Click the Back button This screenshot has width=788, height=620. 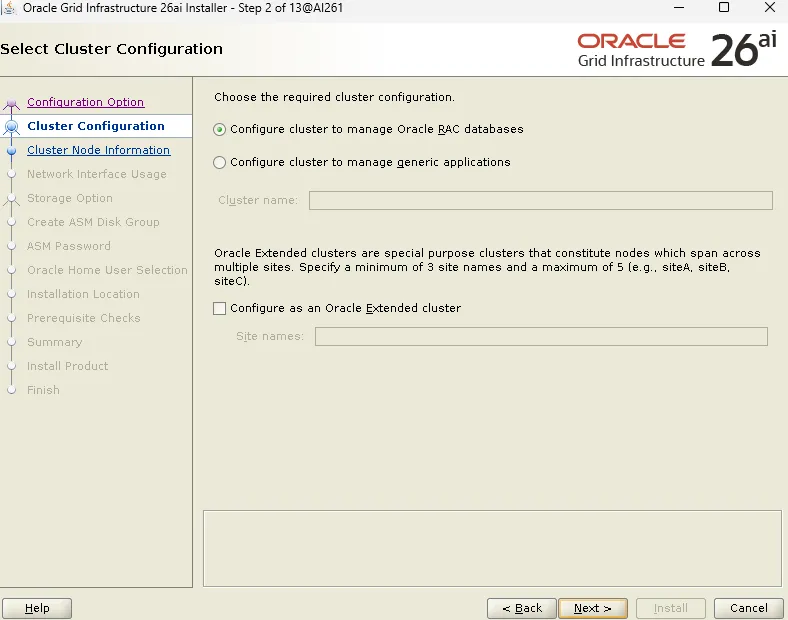522,608
